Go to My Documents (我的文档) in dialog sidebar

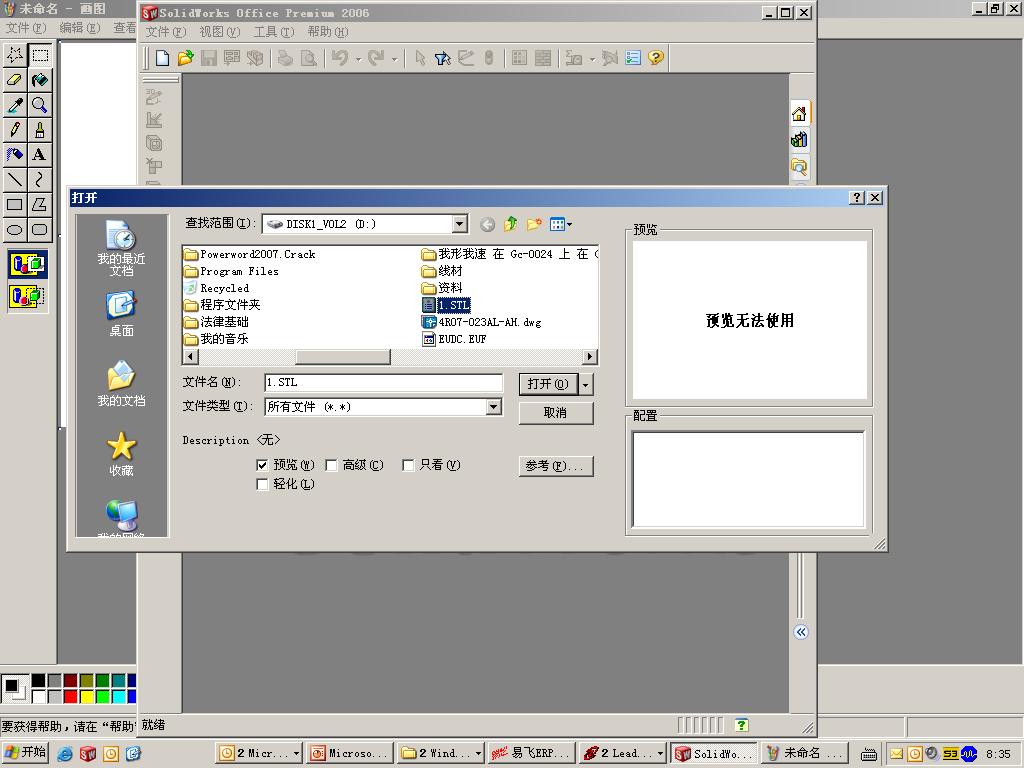point(121,384)
